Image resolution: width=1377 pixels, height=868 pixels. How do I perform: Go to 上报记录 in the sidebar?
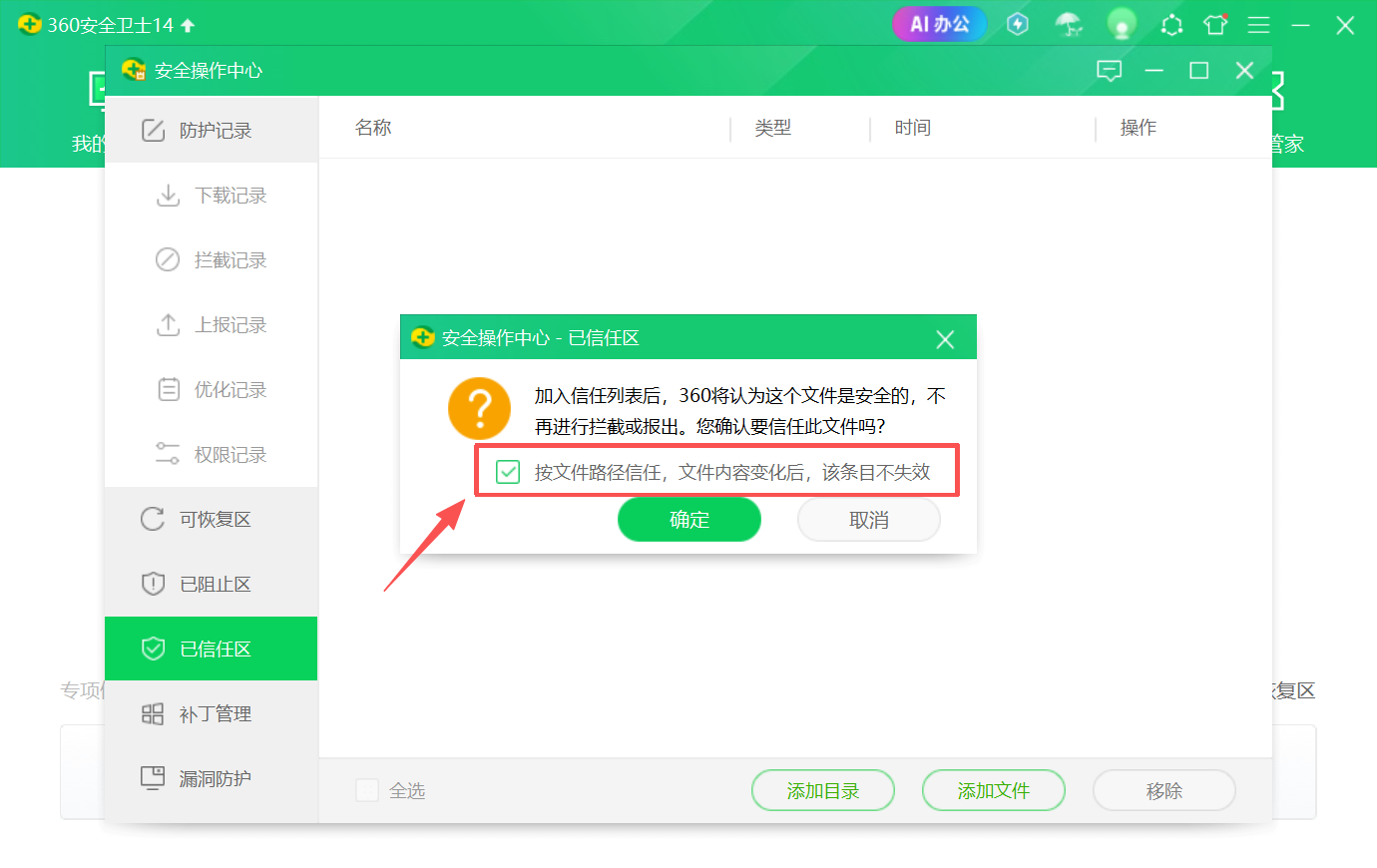click(212, 324)
